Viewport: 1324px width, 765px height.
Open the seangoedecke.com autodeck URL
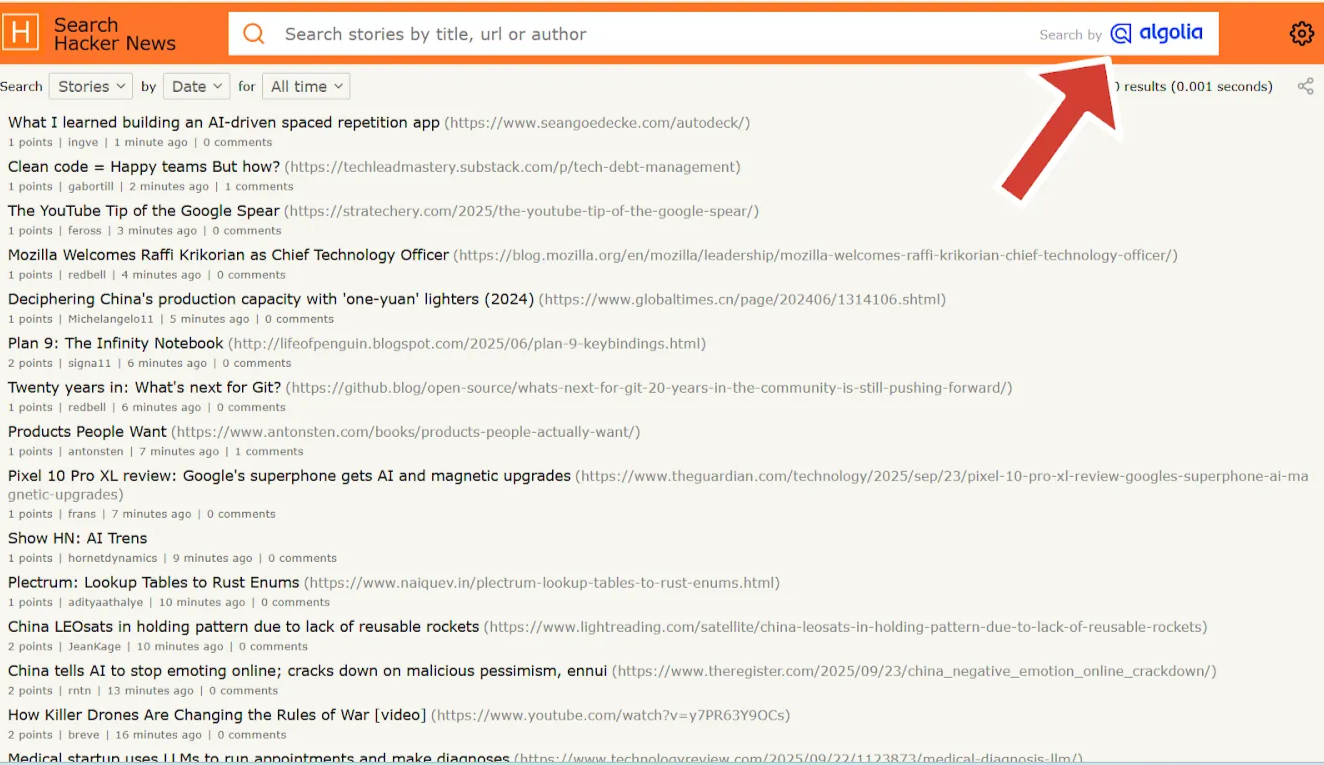pyautogui.click(x=597, y=123)
